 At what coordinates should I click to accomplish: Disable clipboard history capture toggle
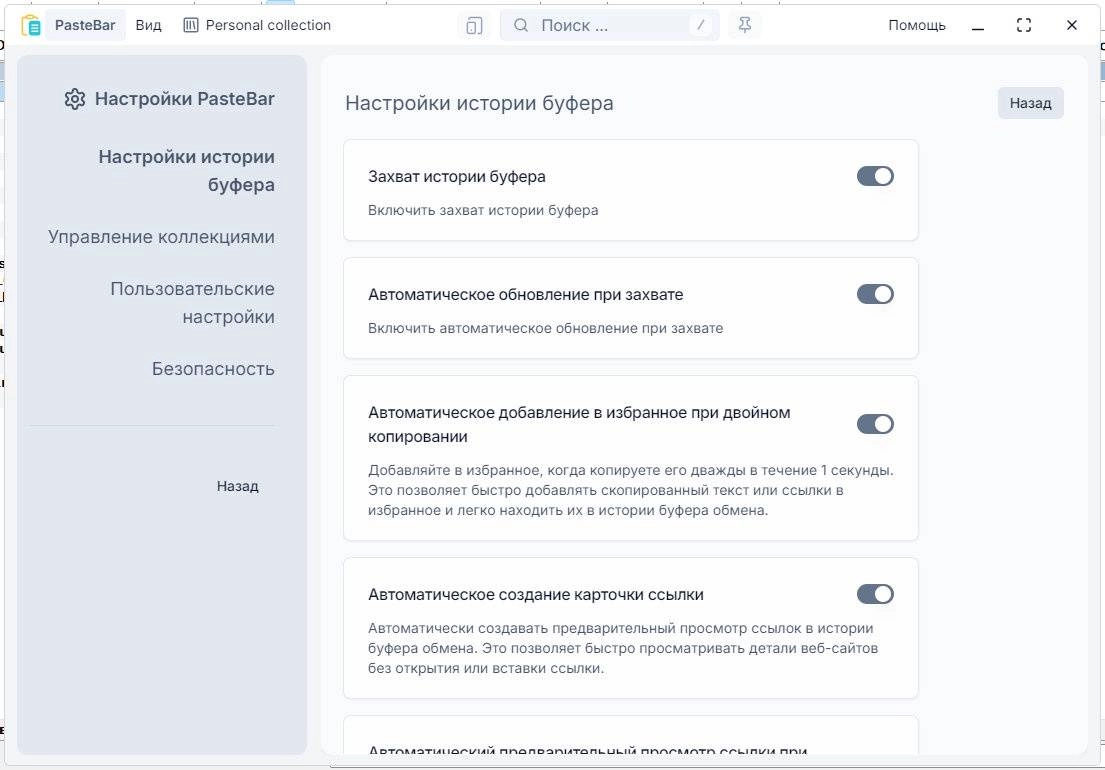[875, 176]
